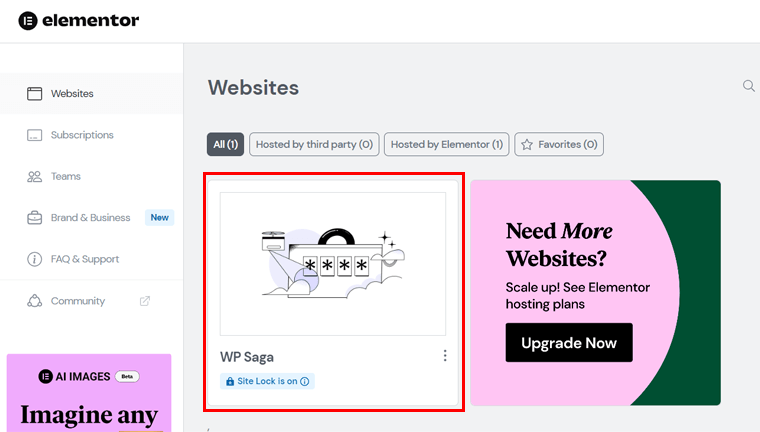Click the star icon in Favorites filter
The width and height of the screenshot is (760, 432).
pos(527,144)
